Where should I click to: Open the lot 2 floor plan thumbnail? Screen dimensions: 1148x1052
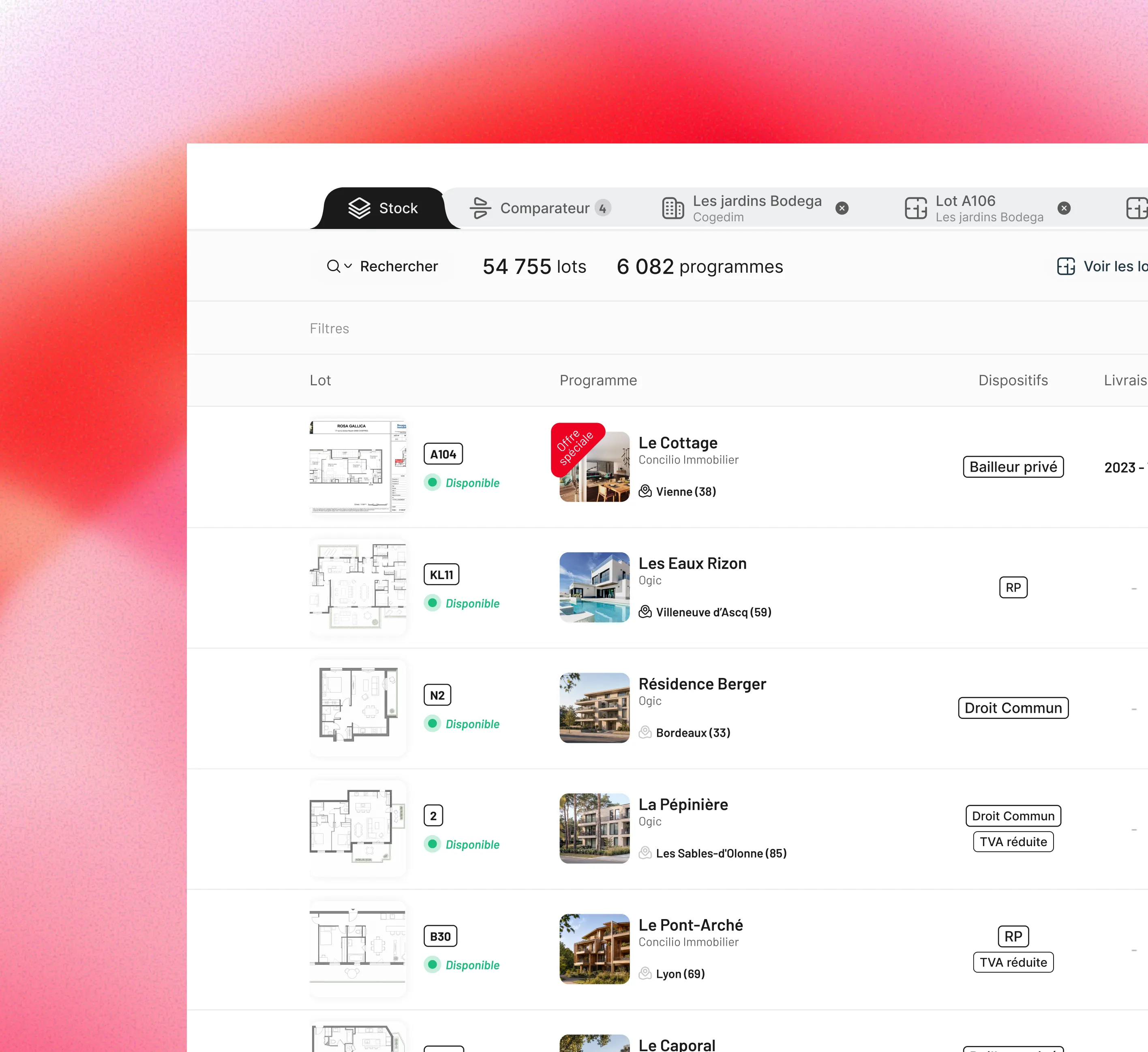(358, 829)
